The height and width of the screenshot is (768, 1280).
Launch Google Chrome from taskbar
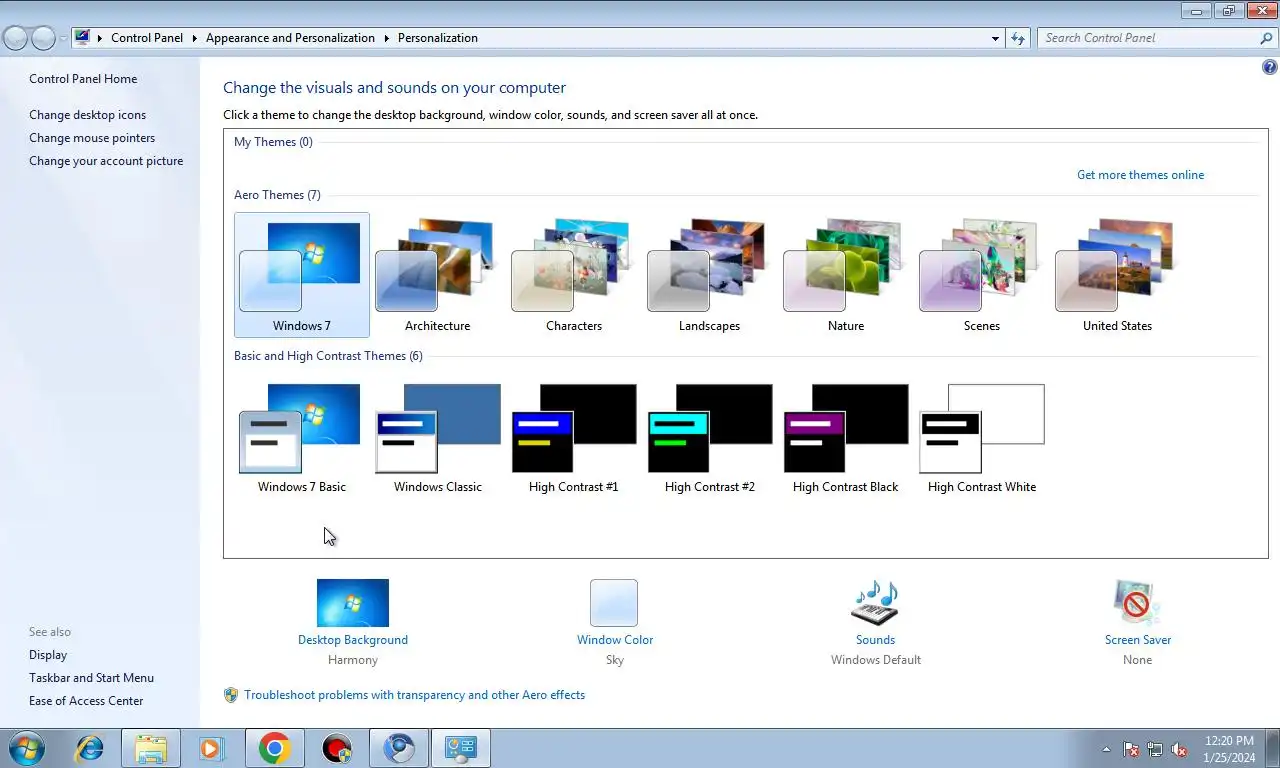click(275, 748)
